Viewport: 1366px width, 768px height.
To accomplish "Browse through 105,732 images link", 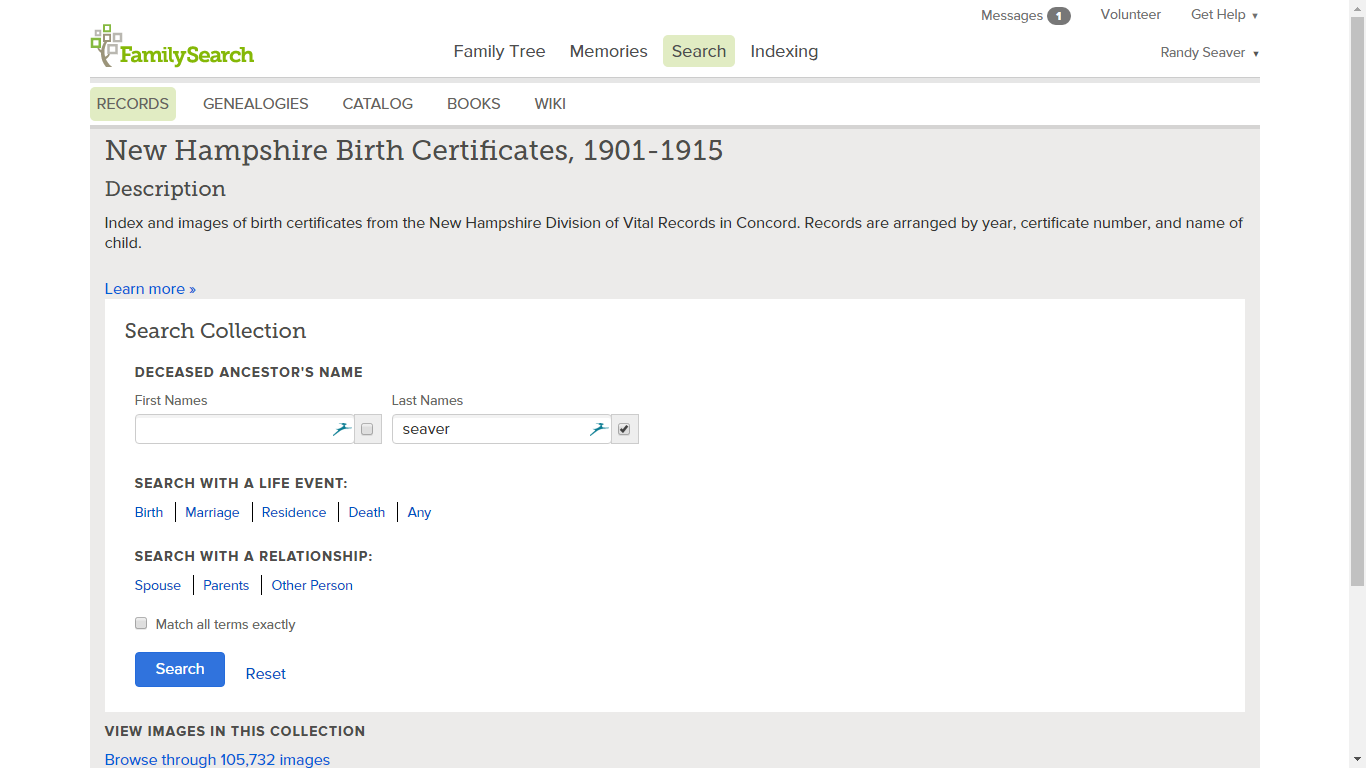I will [217, 760].
